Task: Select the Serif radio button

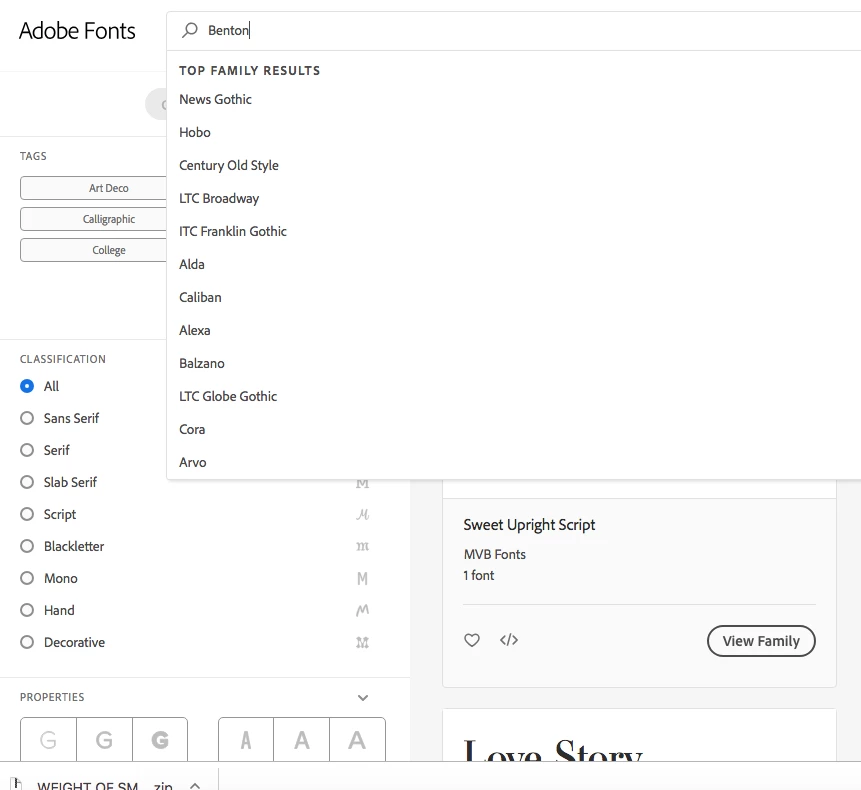Action: click(x=27, y=450)
